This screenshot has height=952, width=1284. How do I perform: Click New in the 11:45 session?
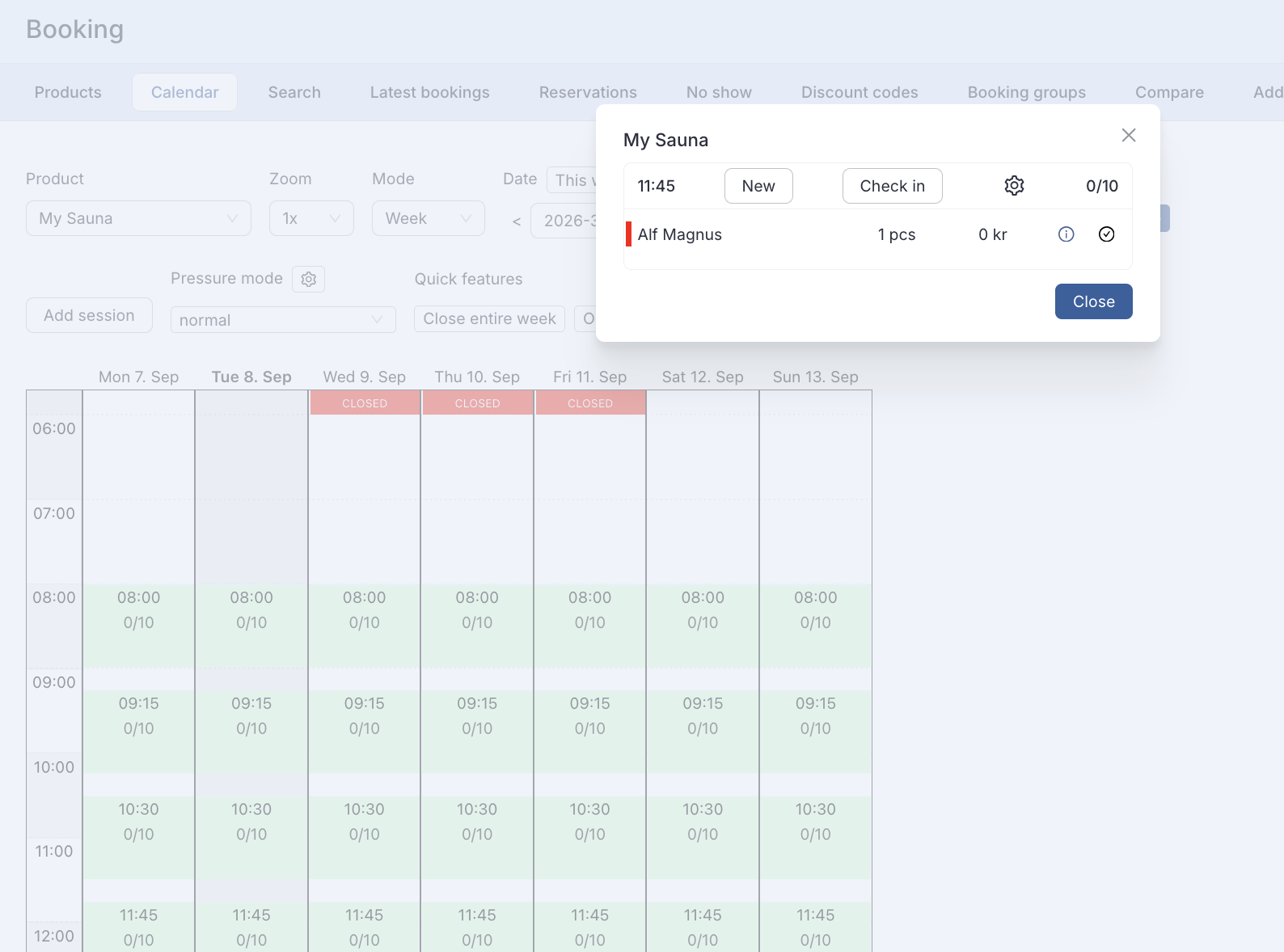tap(758, 186)
